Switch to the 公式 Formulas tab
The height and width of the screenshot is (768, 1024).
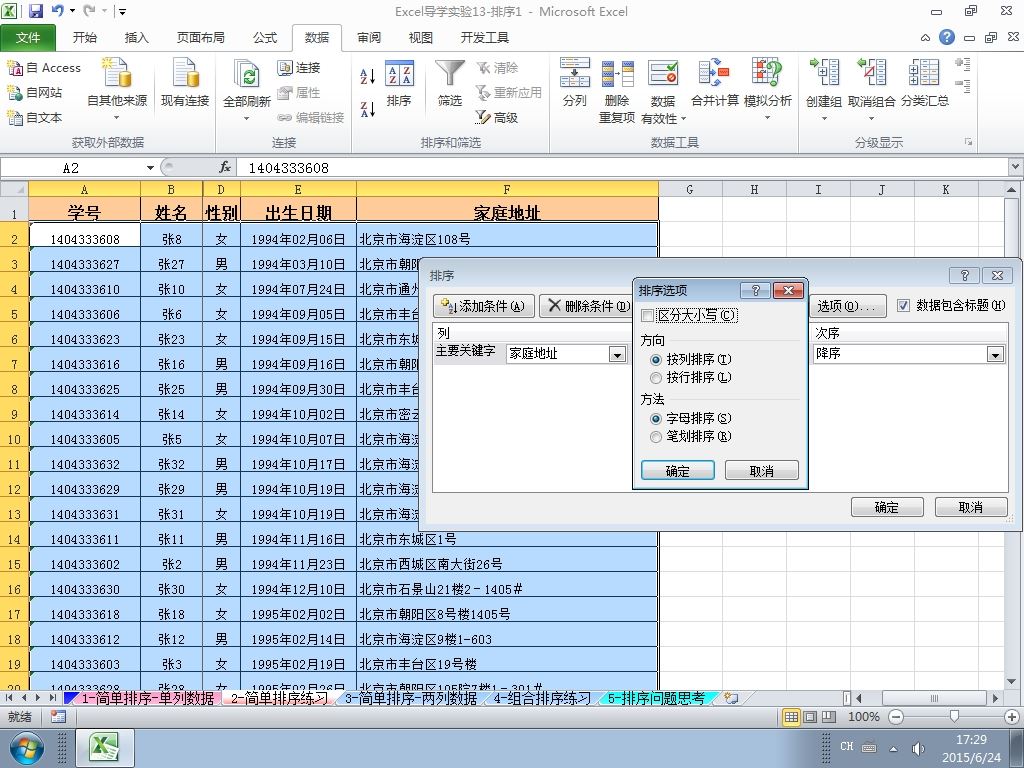(x=265, y=38)
